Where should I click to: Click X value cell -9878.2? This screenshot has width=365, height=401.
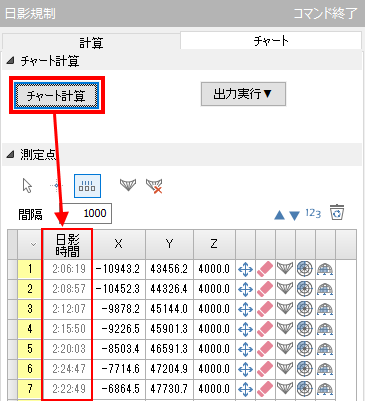119,309
